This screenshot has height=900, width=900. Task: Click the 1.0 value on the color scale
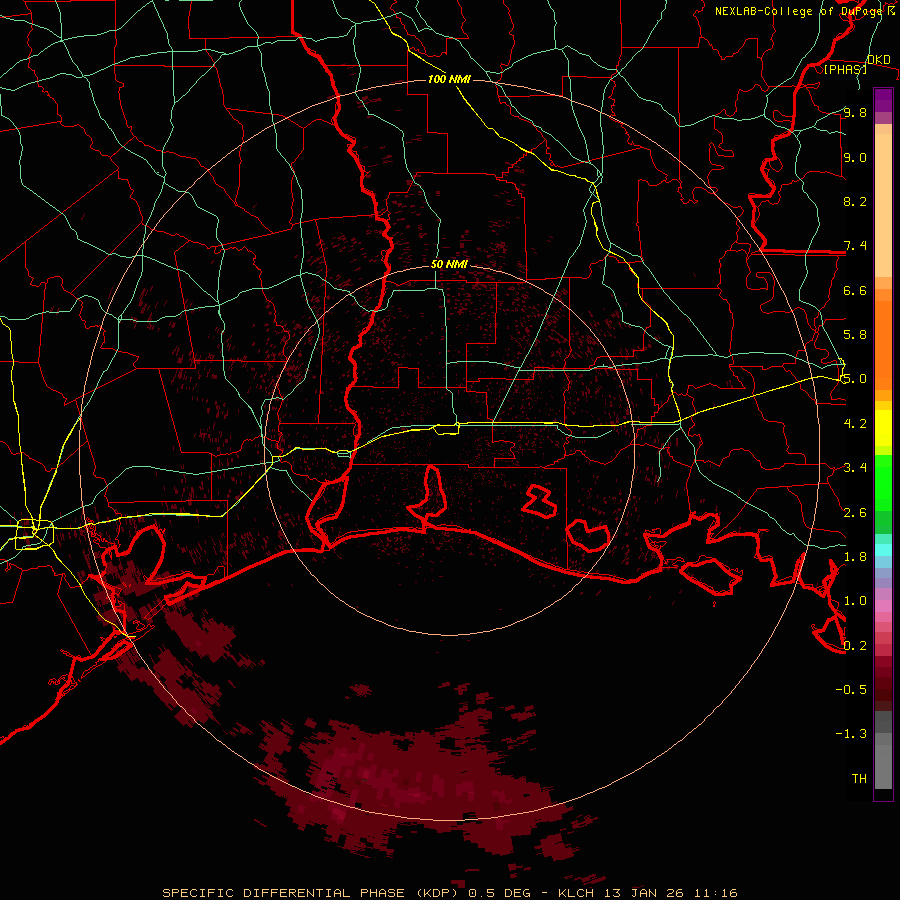click(x=855, y=601)
